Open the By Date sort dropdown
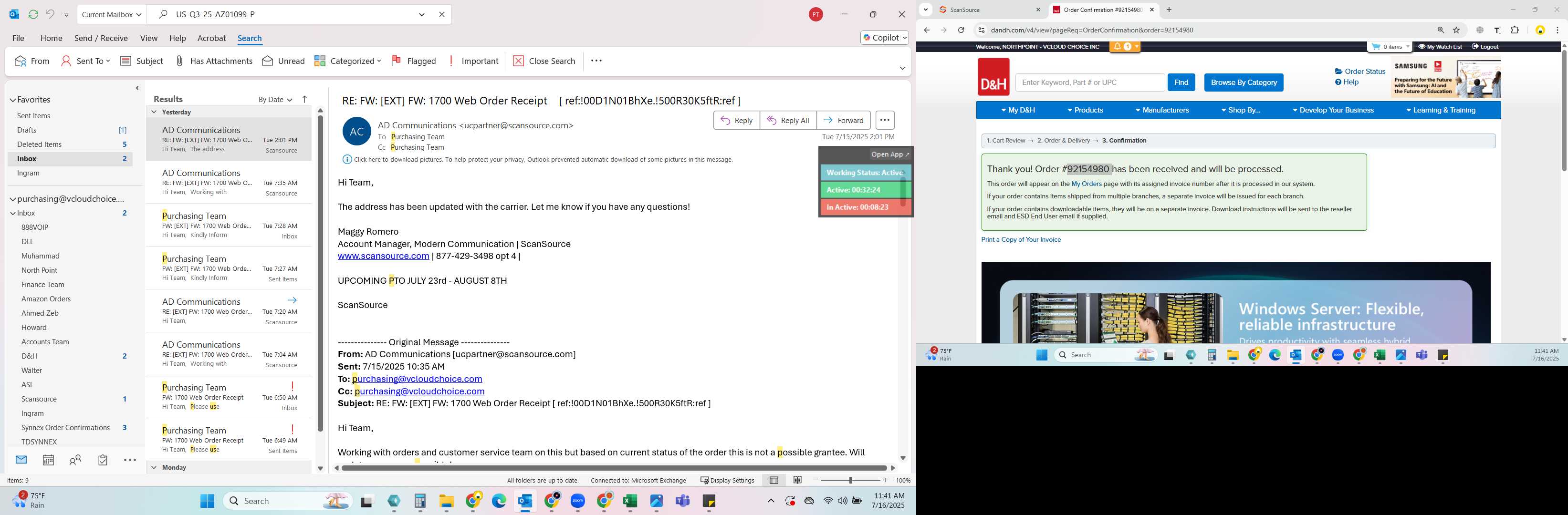 coord(275,100)
